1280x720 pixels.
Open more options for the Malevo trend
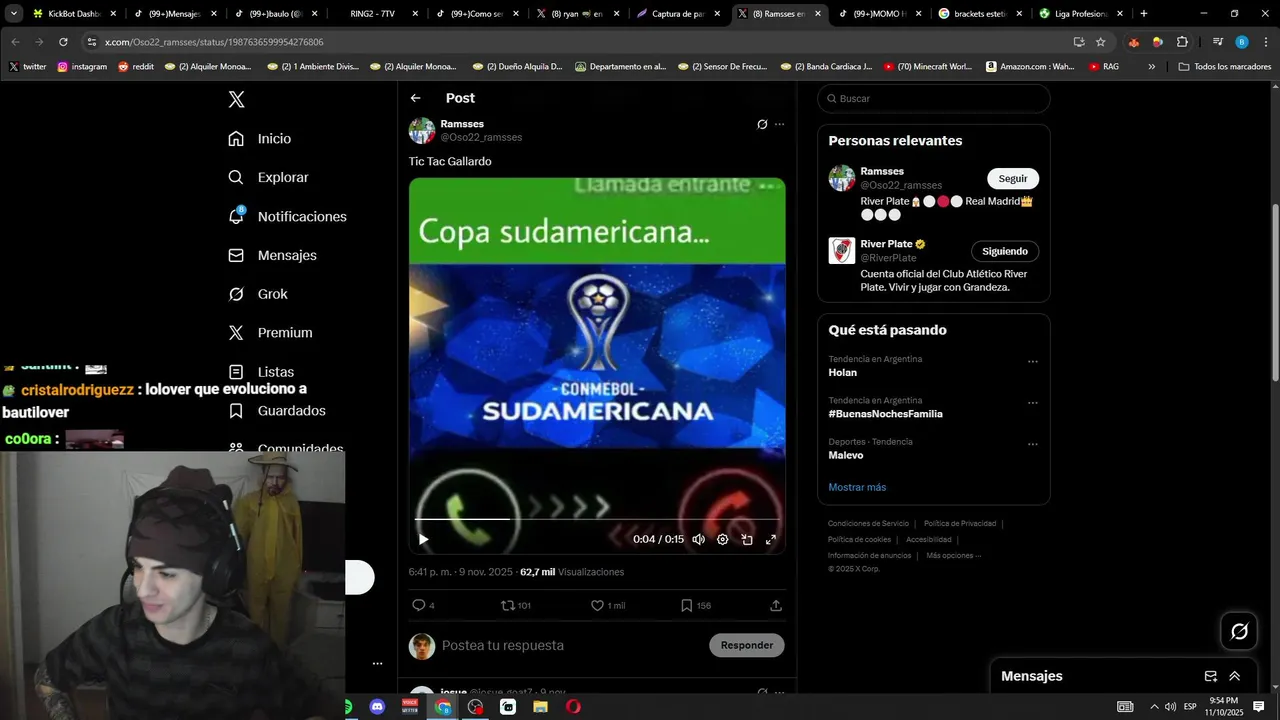coord(1033,445)
